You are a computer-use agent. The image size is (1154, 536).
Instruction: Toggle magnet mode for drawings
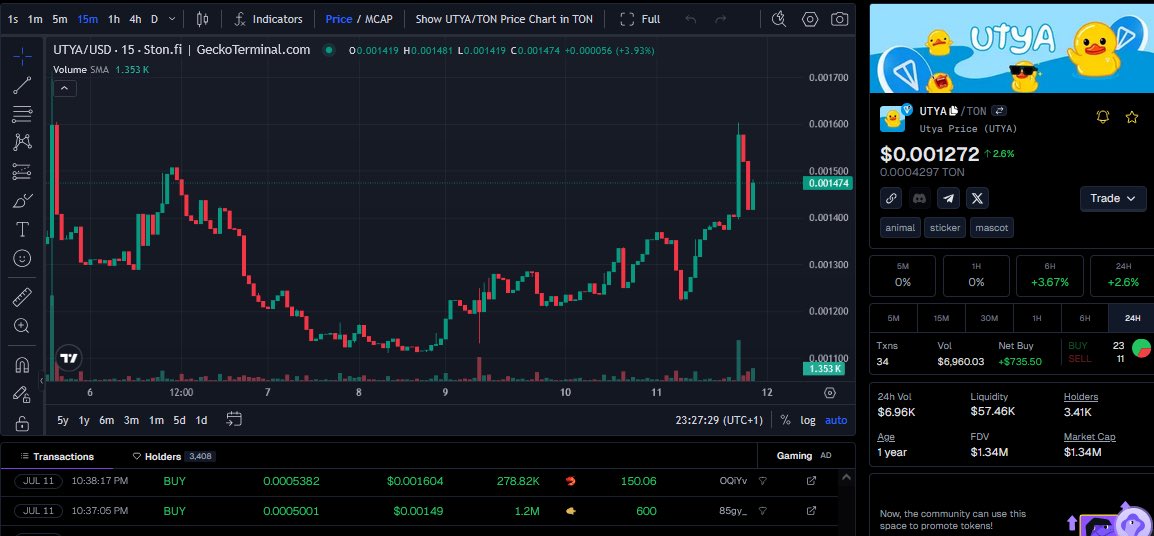click(x=22, y=365)
